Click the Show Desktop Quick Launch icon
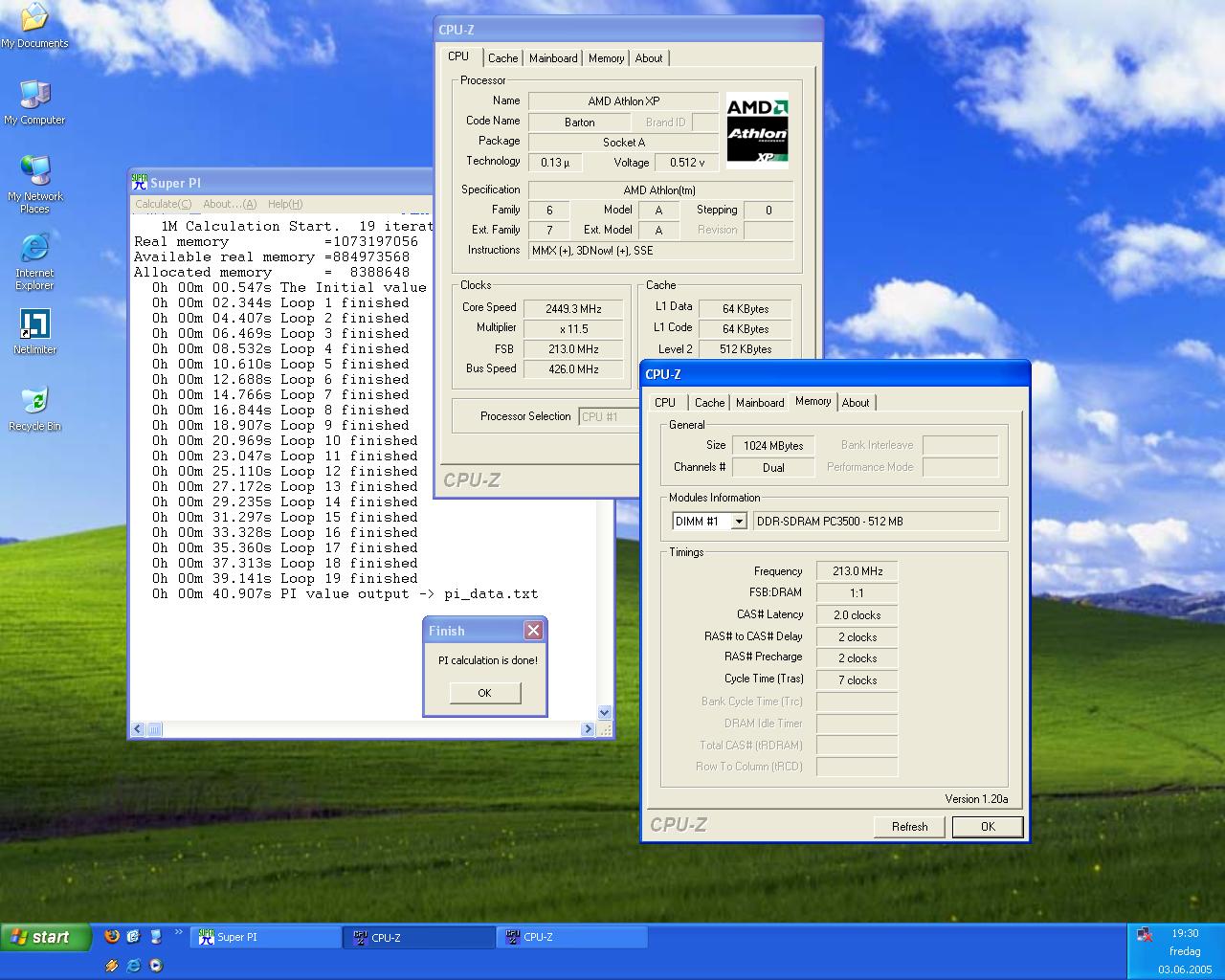Image resolution: width=1225 pixels, height=980 pixels. click(155, 937)
